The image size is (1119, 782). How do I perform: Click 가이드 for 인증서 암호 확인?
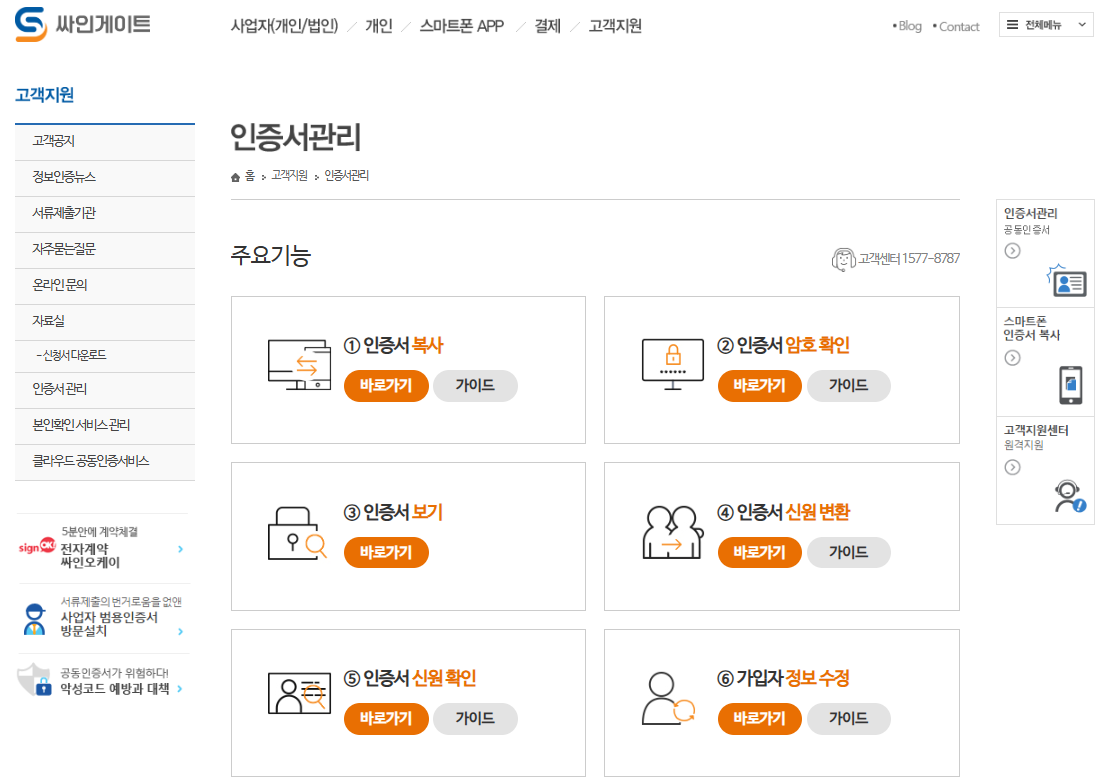point(849,385)
